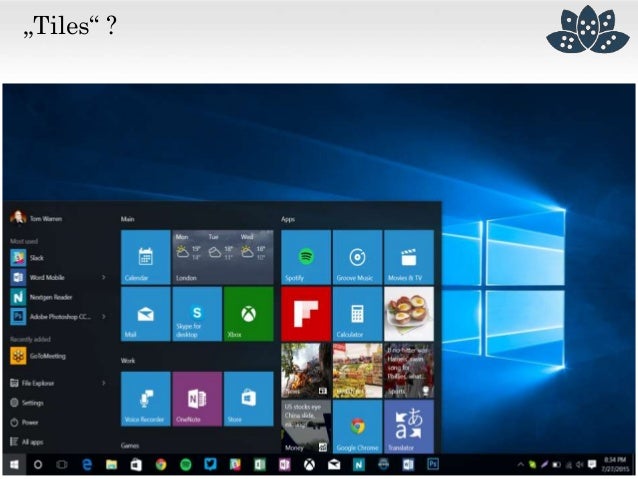Click the Main group heading
The image size is (638, 479).
pos(127,219)
